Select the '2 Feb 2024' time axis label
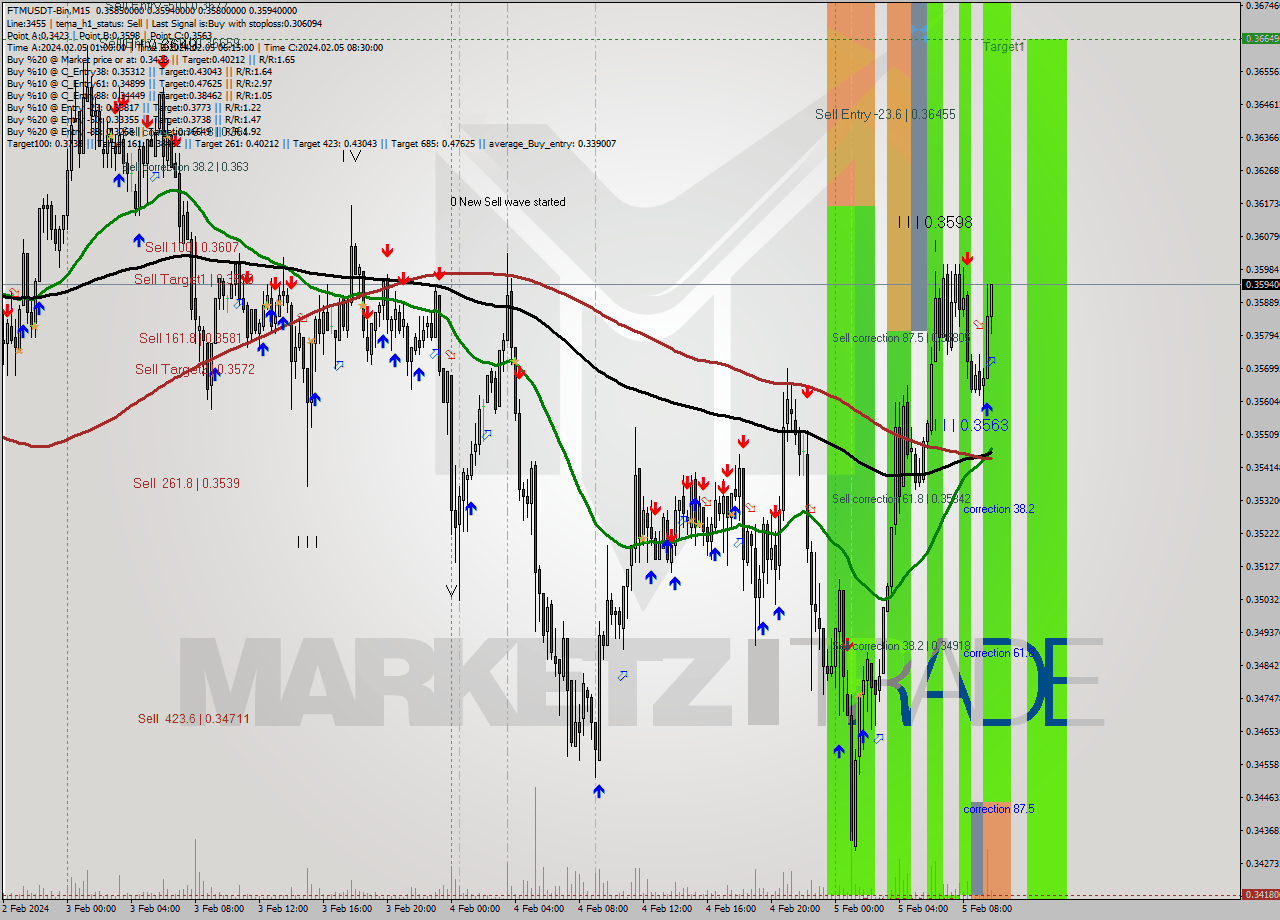Image resolution: width=1280 pixels, height=920 pixels. pyautogui.click(x=27, y=909)
